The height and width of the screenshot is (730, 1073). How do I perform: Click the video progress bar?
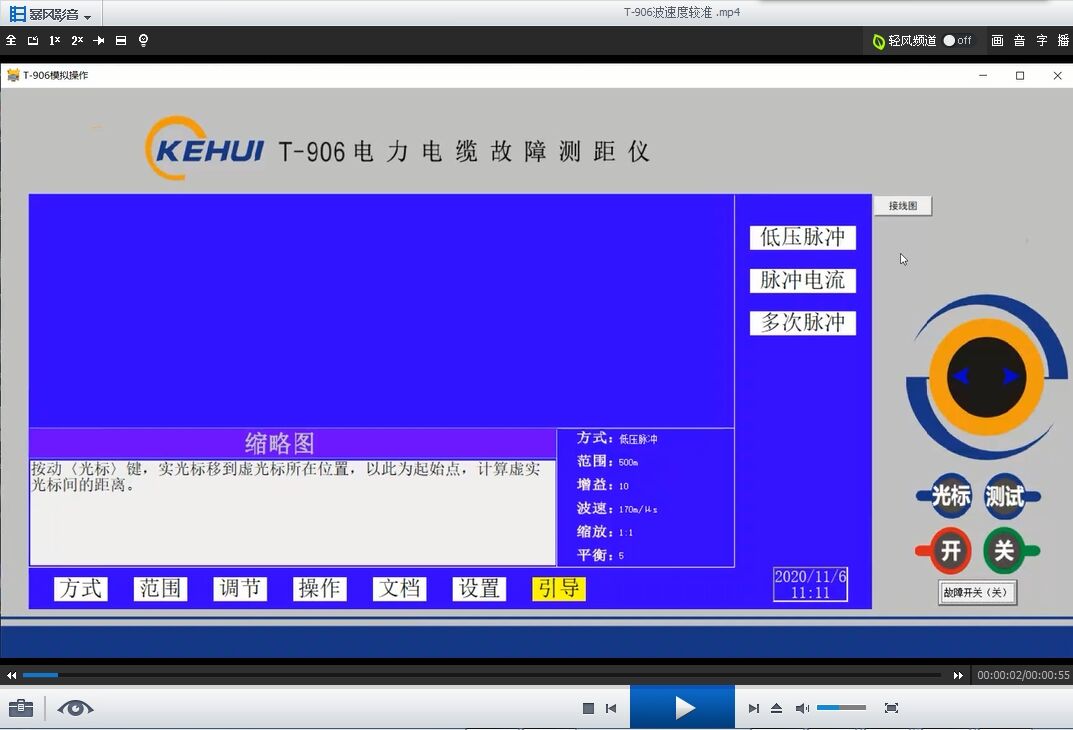(x=480, y=675)
